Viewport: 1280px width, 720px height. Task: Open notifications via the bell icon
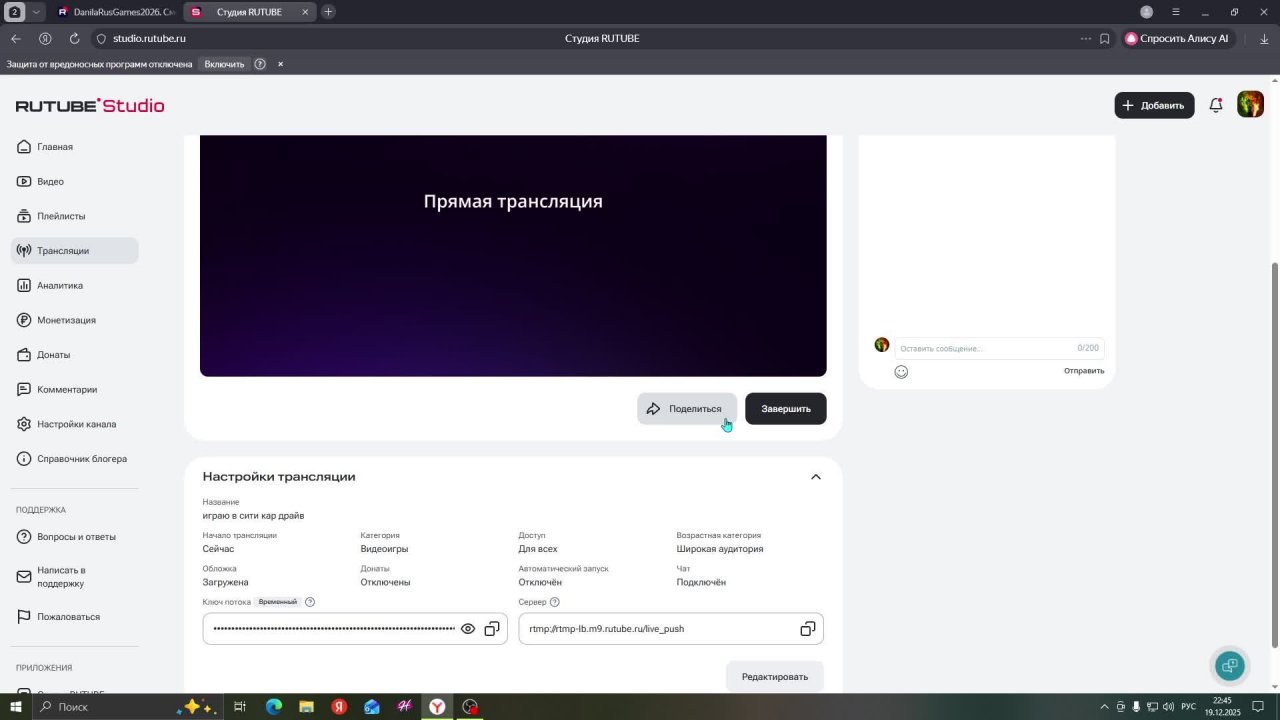click(1216, 105)
